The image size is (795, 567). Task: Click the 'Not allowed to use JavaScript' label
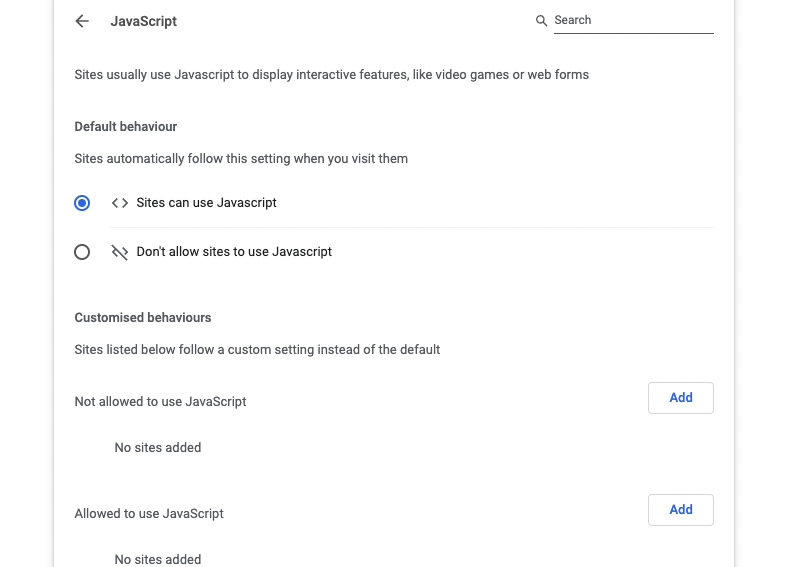point(160,402)
